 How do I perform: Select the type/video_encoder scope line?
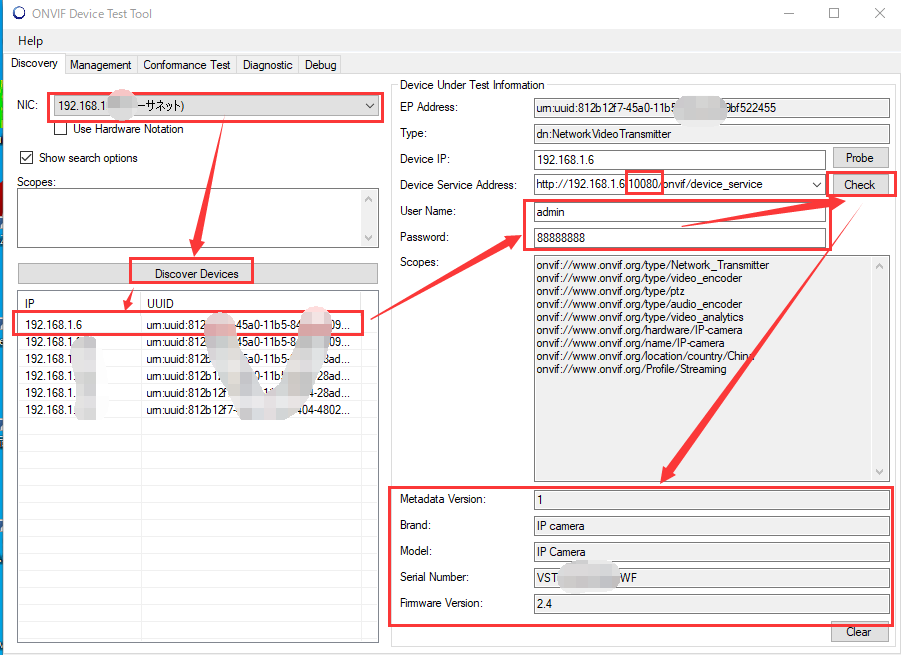(x=639, y=278)
